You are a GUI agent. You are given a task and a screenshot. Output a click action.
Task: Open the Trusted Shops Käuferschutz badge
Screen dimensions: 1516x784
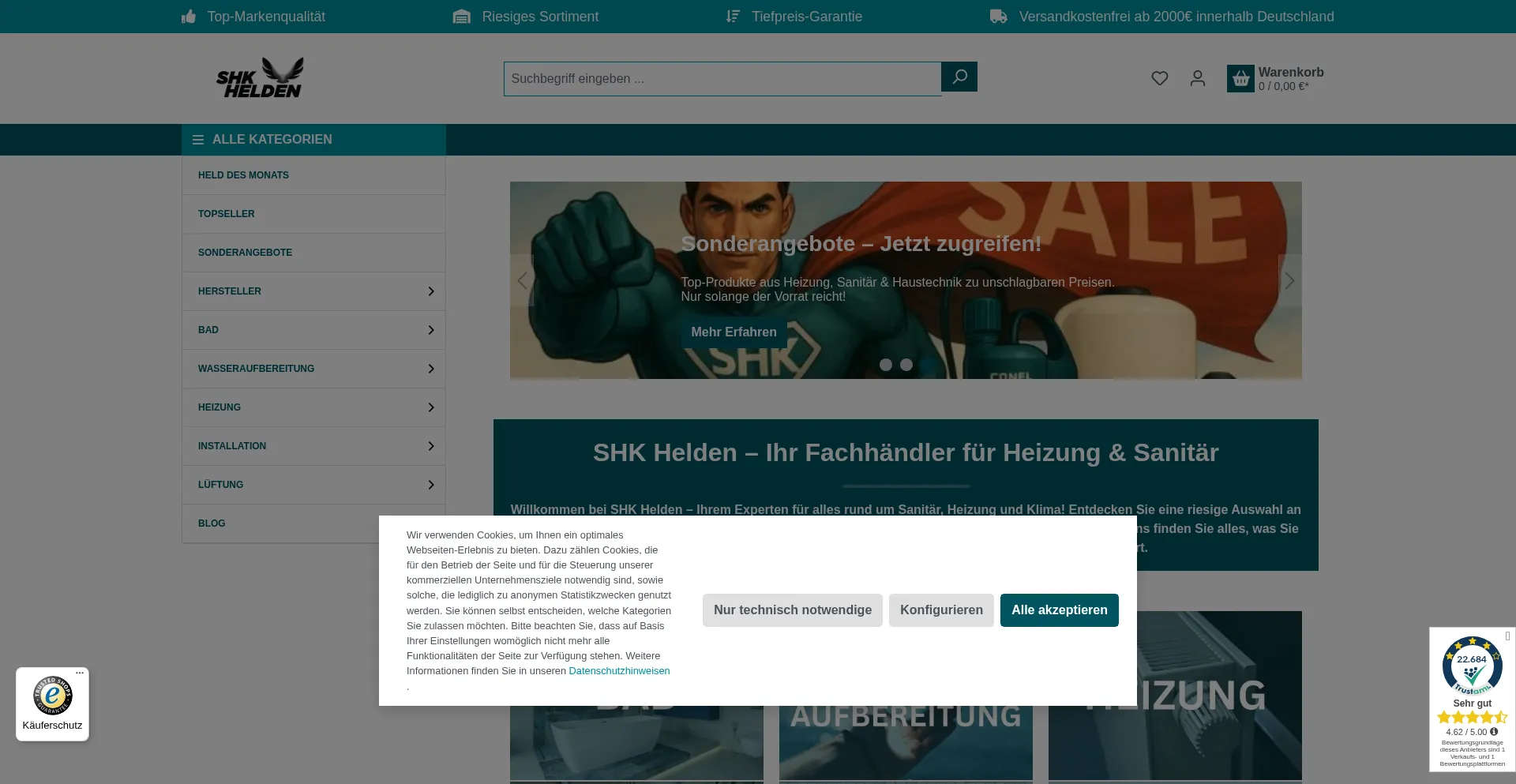tap(52, 704)
